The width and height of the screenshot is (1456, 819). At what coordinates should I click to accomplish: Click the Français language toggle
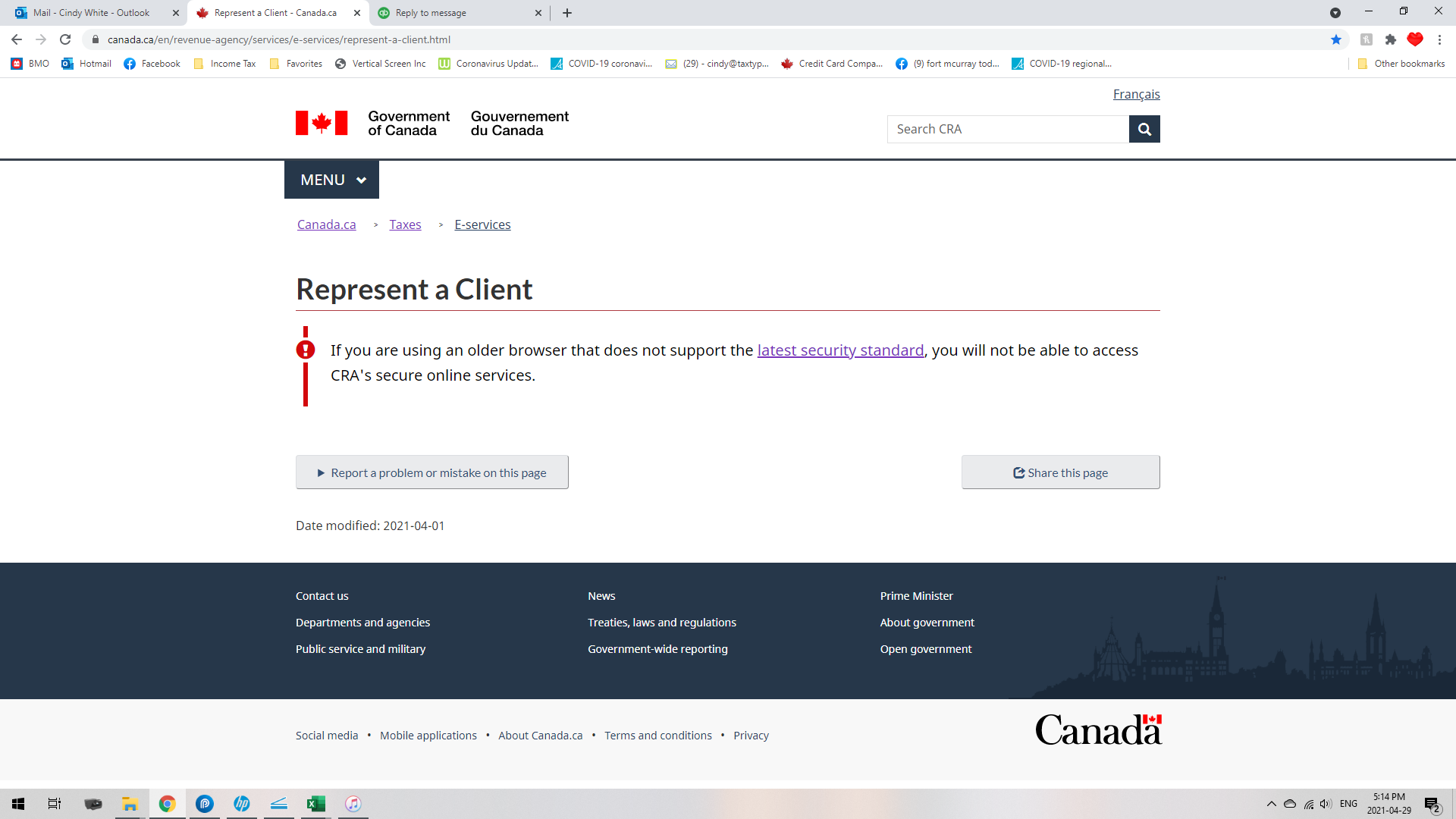coord(1137,94)
